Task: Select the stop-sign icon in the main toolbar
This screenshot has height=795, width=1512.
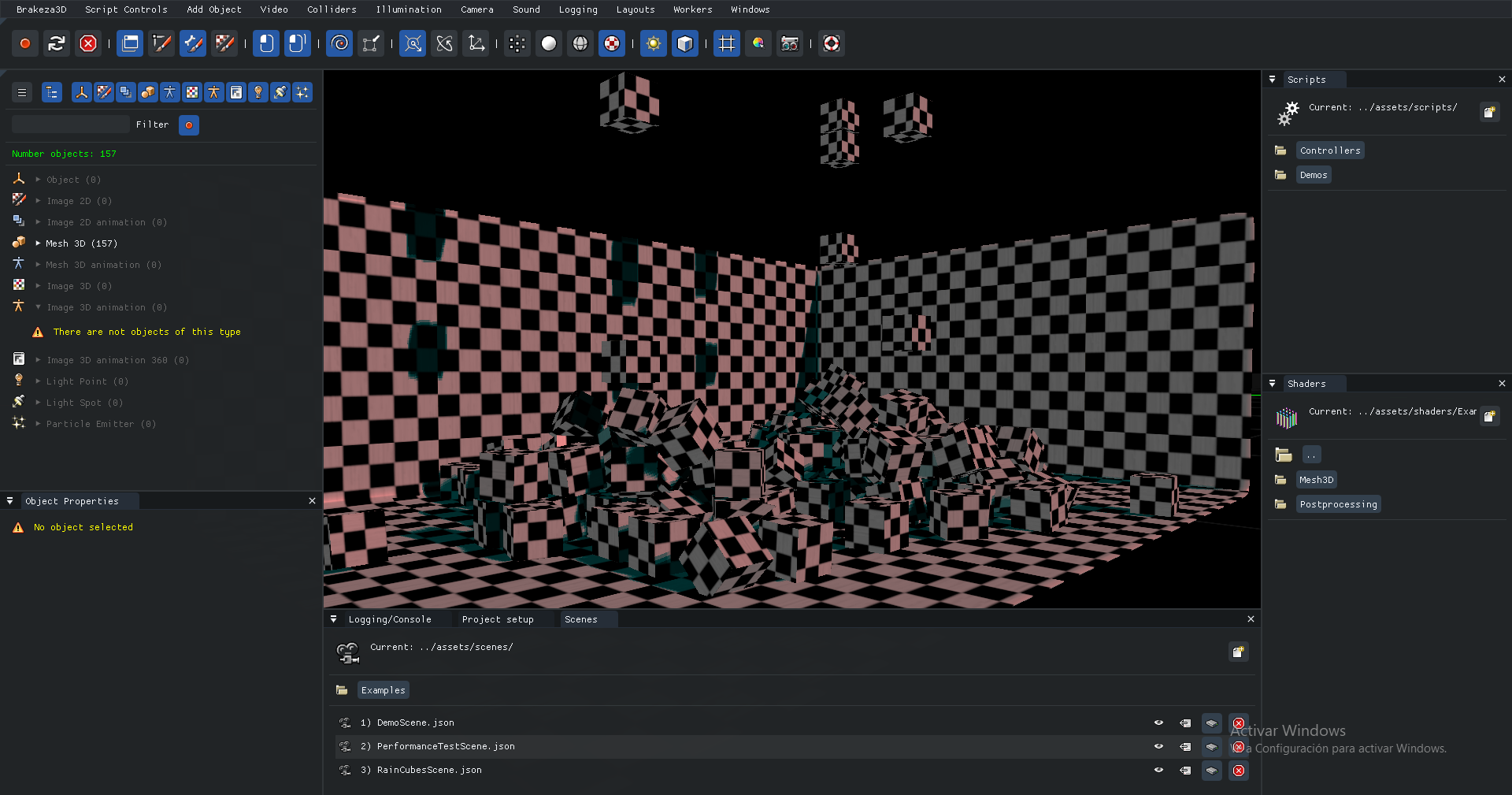Action: pos(88,43)
